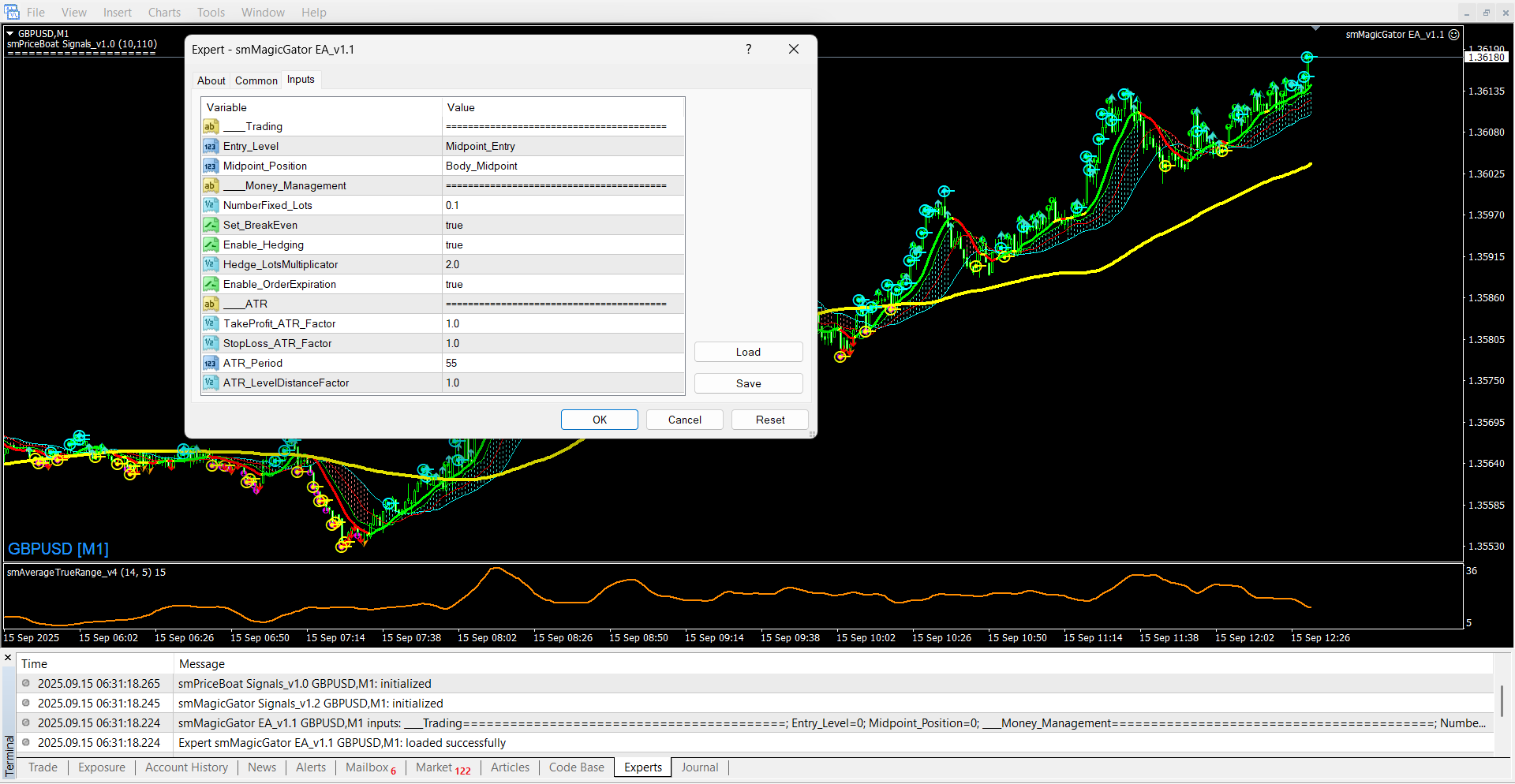Expand the GBPUSD,M1 chart indicator arrow
1515x784 pixels.
pos(10,34)
